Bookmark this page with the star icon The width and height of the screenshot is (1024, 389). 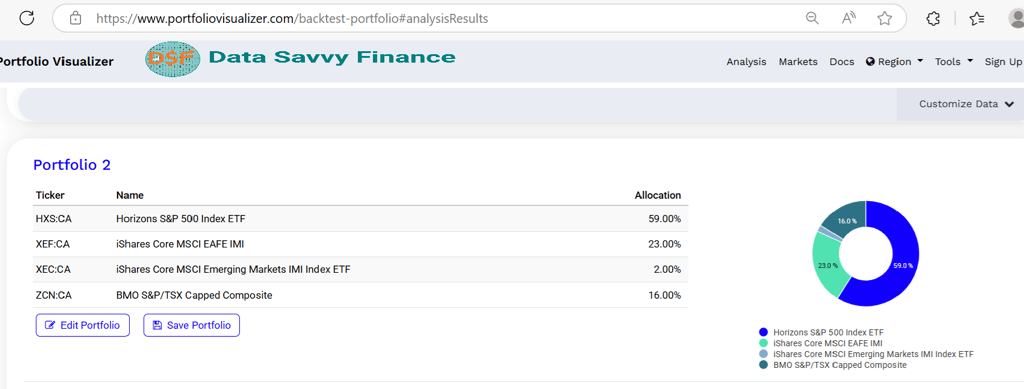(x=885, y=18)
